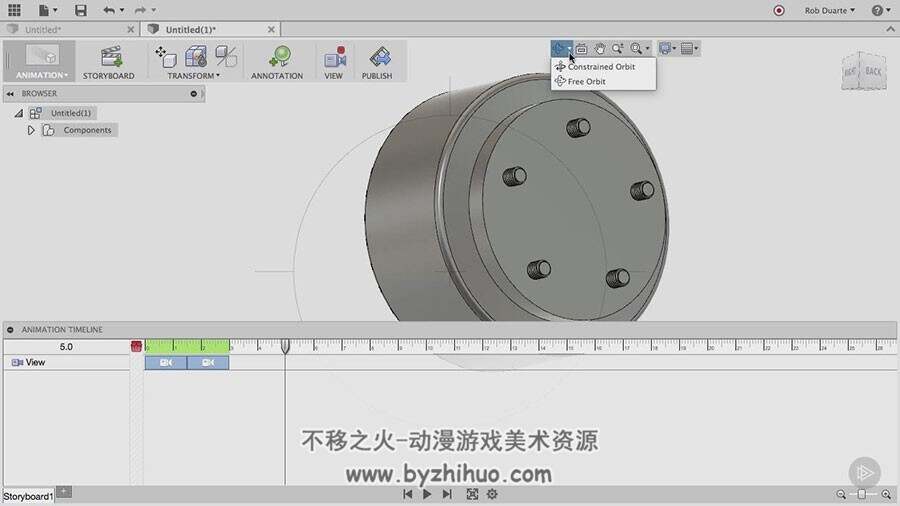Open the undo history dropdown arrow
900x506 pixels.
coord(122,10)
